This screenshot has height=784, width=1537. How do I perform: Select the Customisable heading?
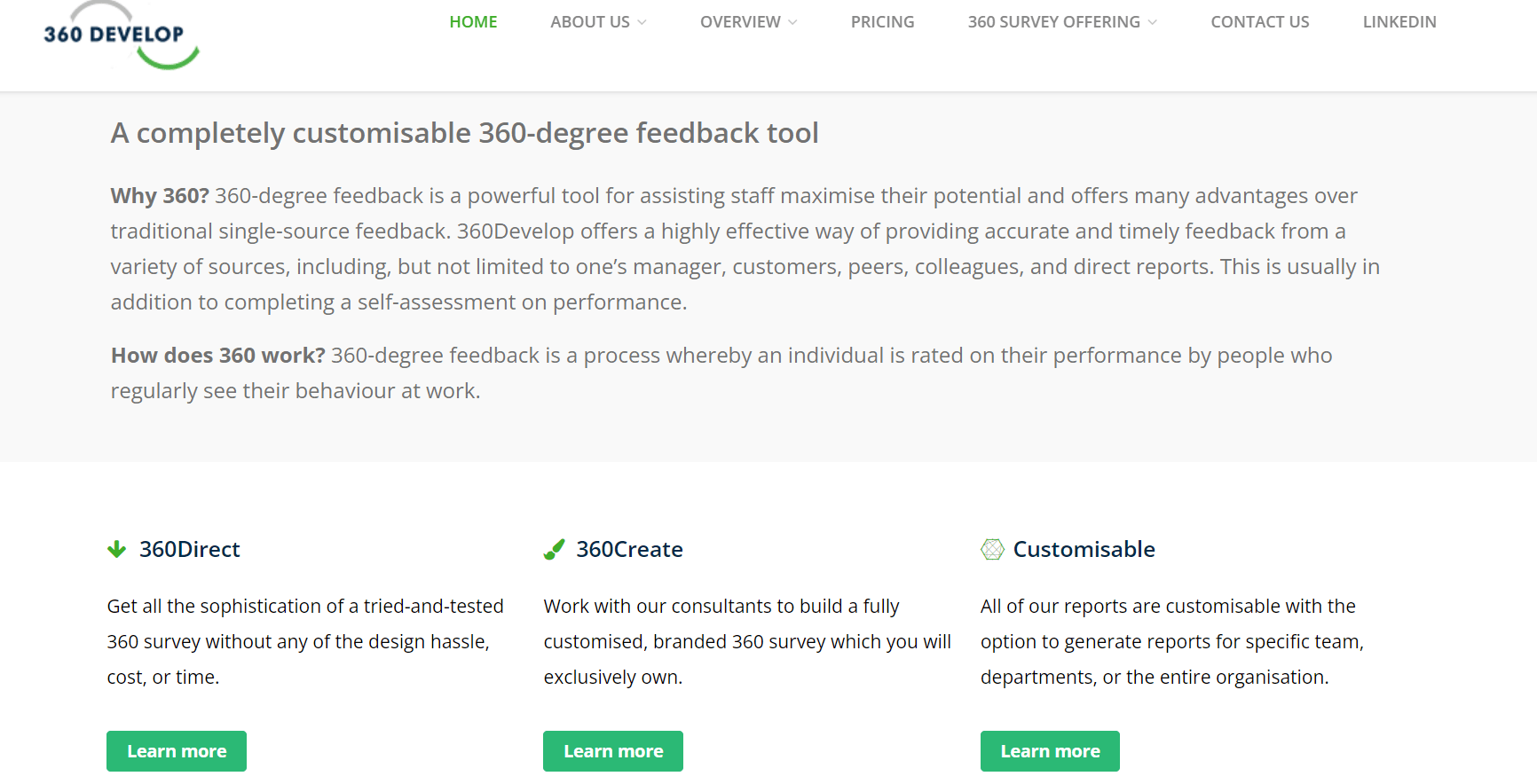[x=1084, y=550]
